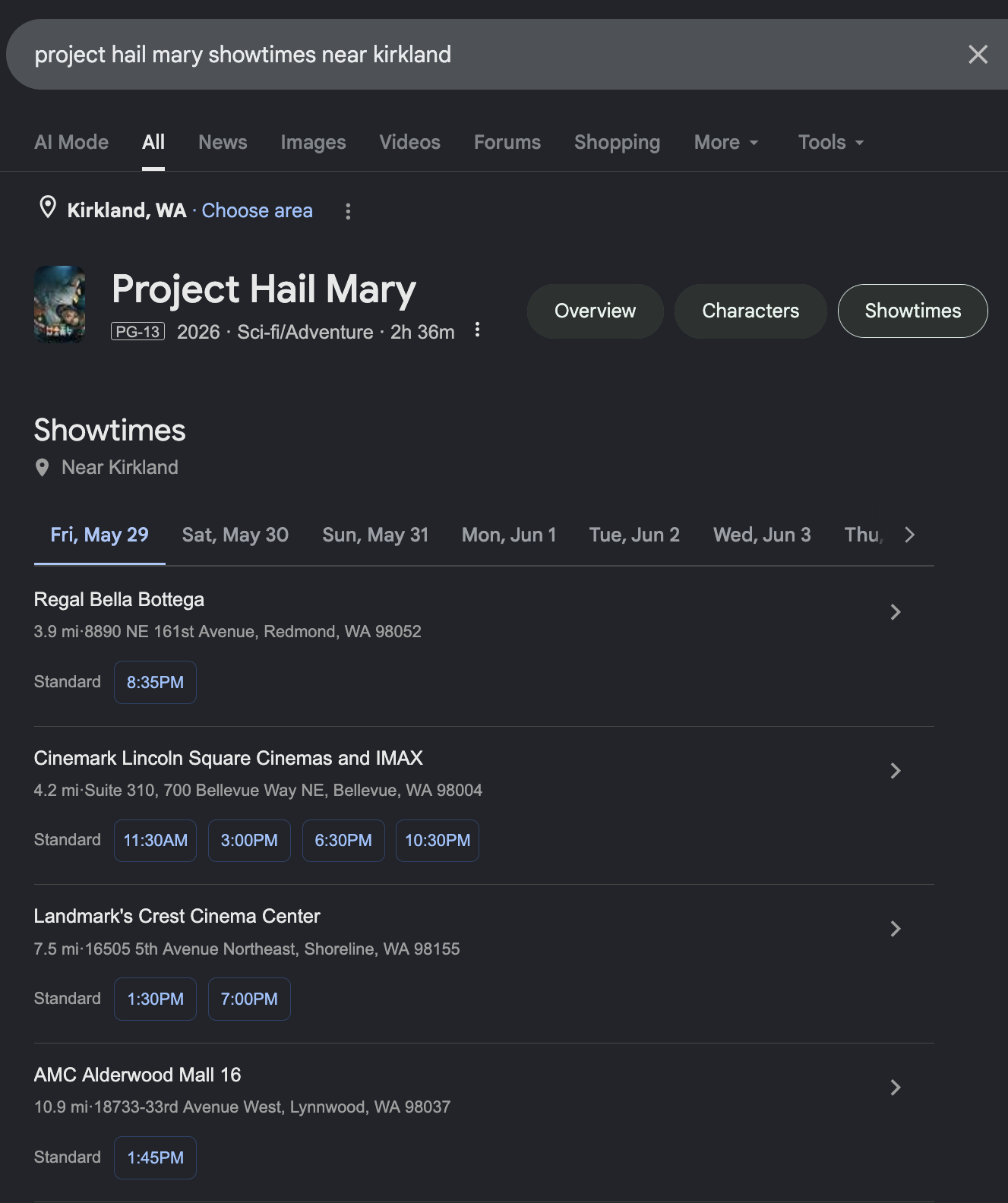Click the Showtimes chip
The width and height of the screenshot is (1008, 1203).
pos(912,311)
